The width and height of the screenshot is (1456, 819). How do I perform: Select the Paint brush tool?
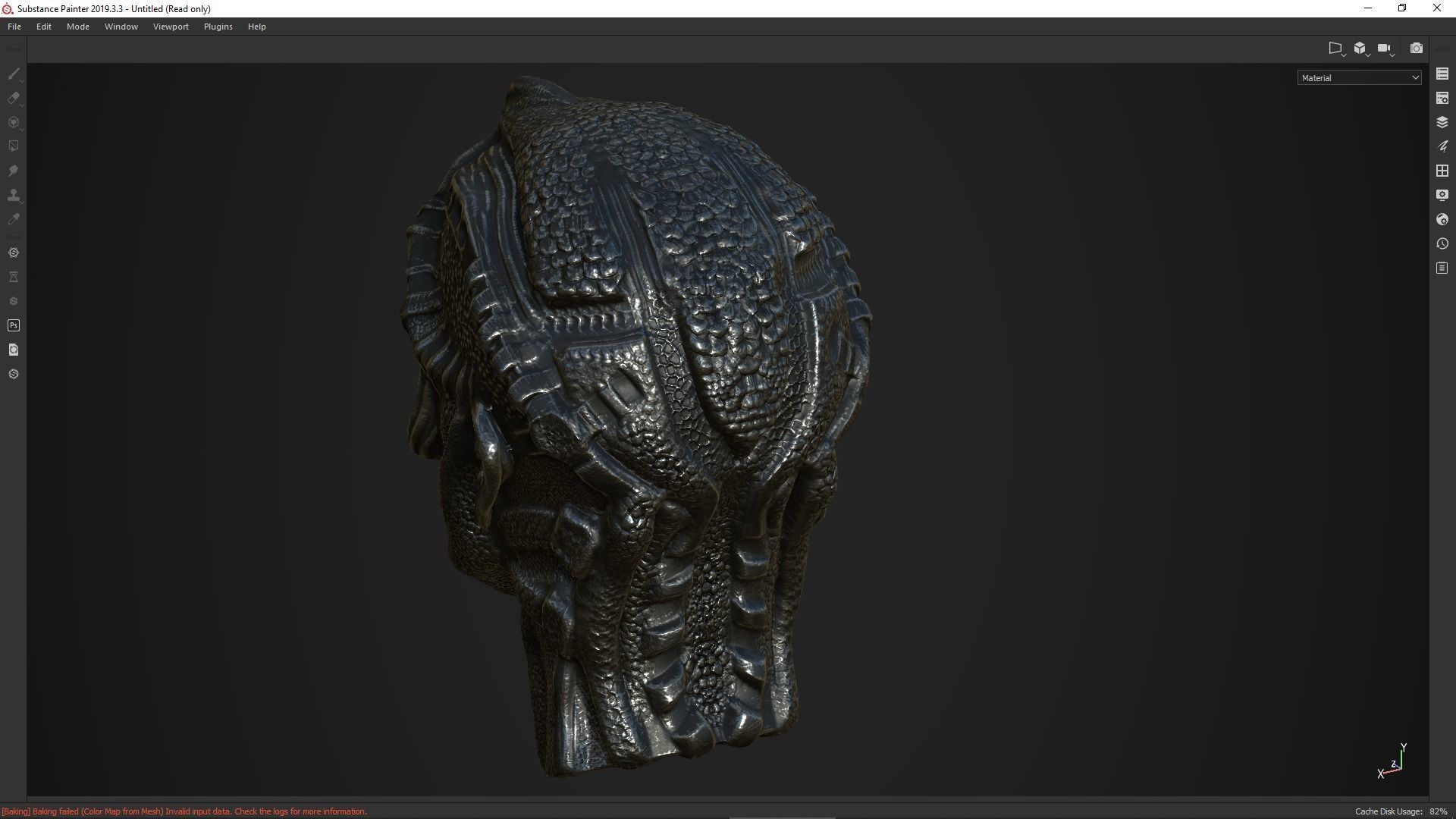(14, 74)
